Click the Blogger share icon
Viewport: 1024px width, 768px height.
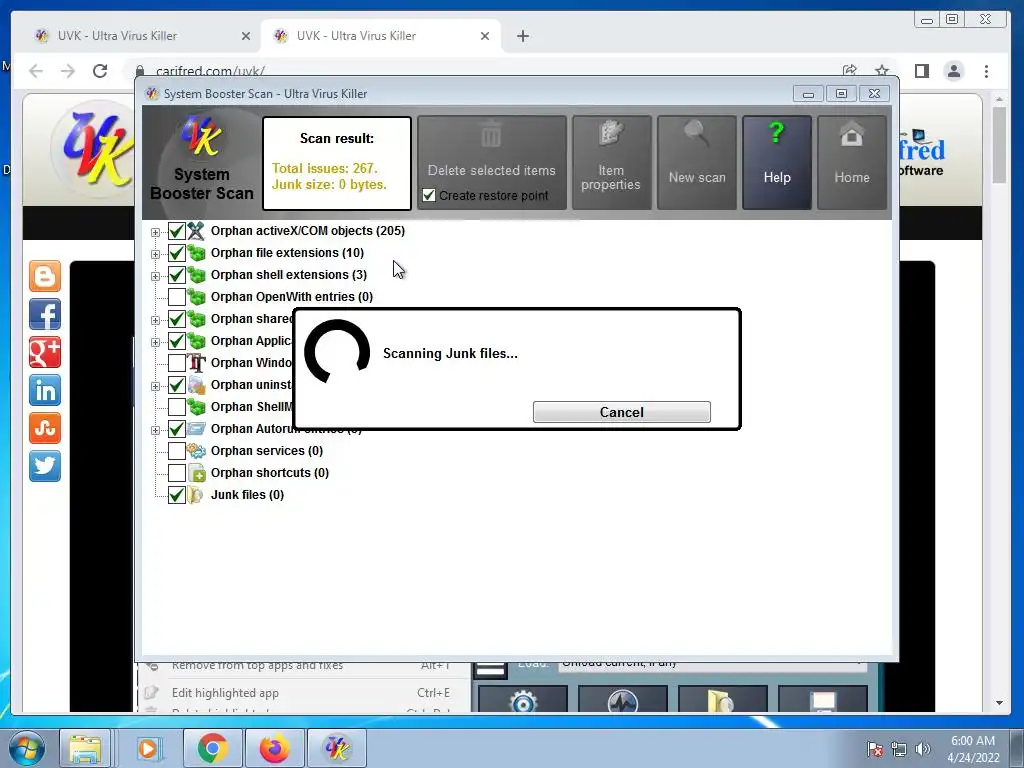[x=44, y=276]
